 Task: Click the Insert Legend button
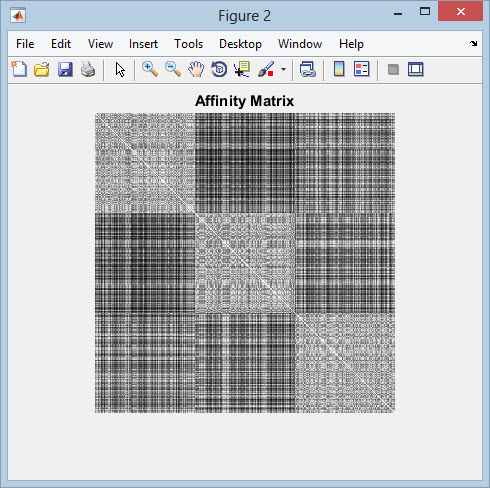click(x=362, y=69)
